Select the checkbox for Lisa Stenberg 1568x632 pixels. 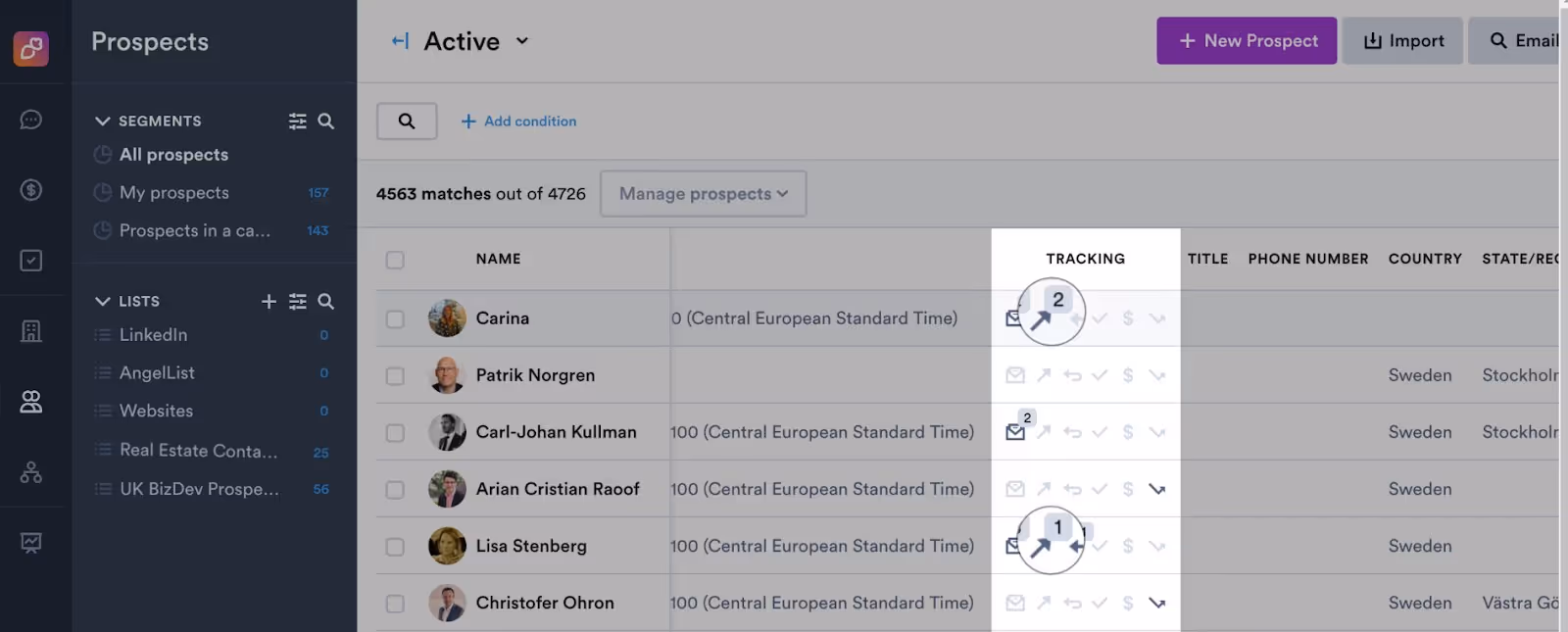[395, 546]
